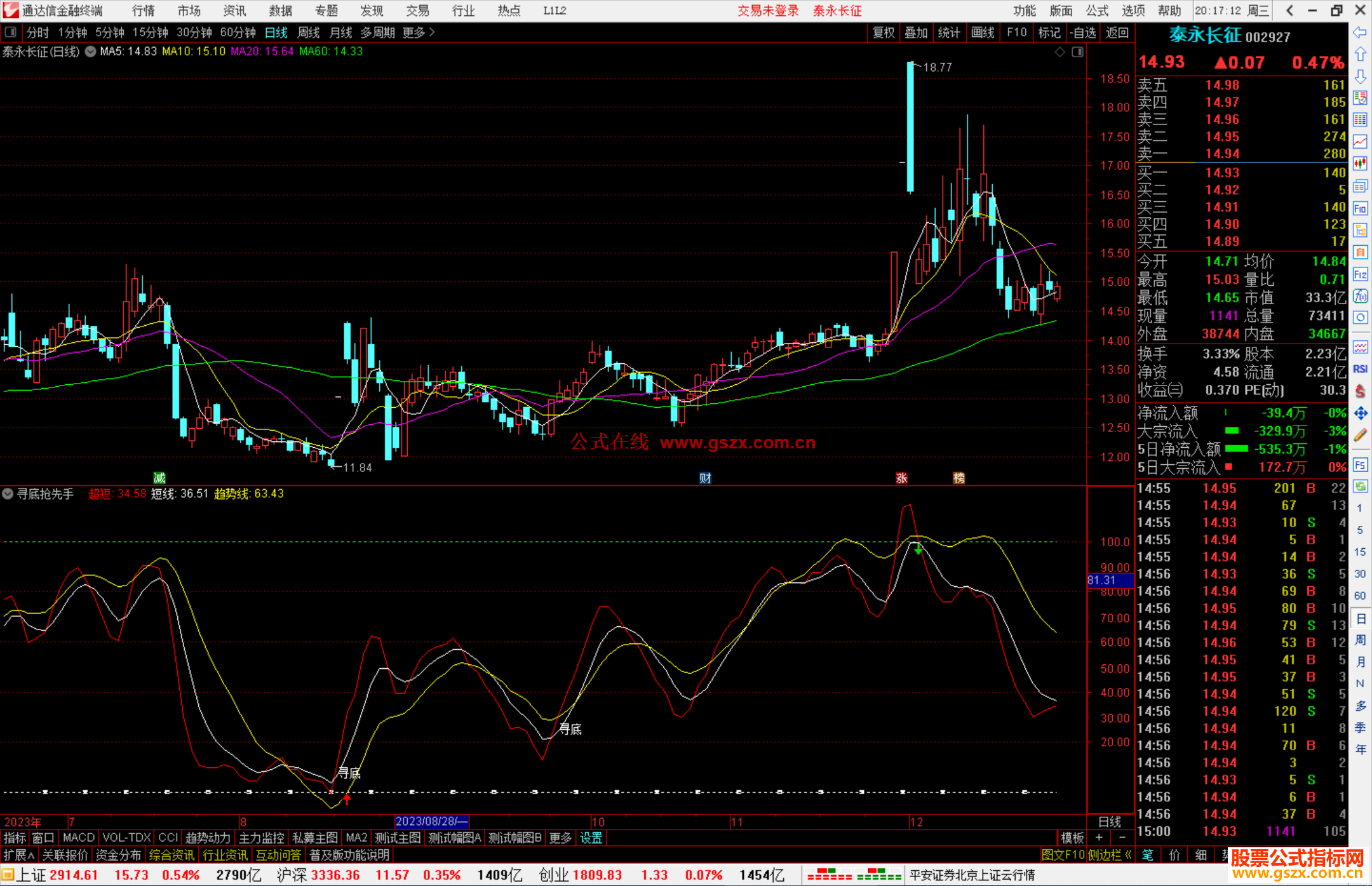Click the back arrow sidebar icon
Image resolution: width=1372 pixels, height=886 pixels.
coord(1360,32)
